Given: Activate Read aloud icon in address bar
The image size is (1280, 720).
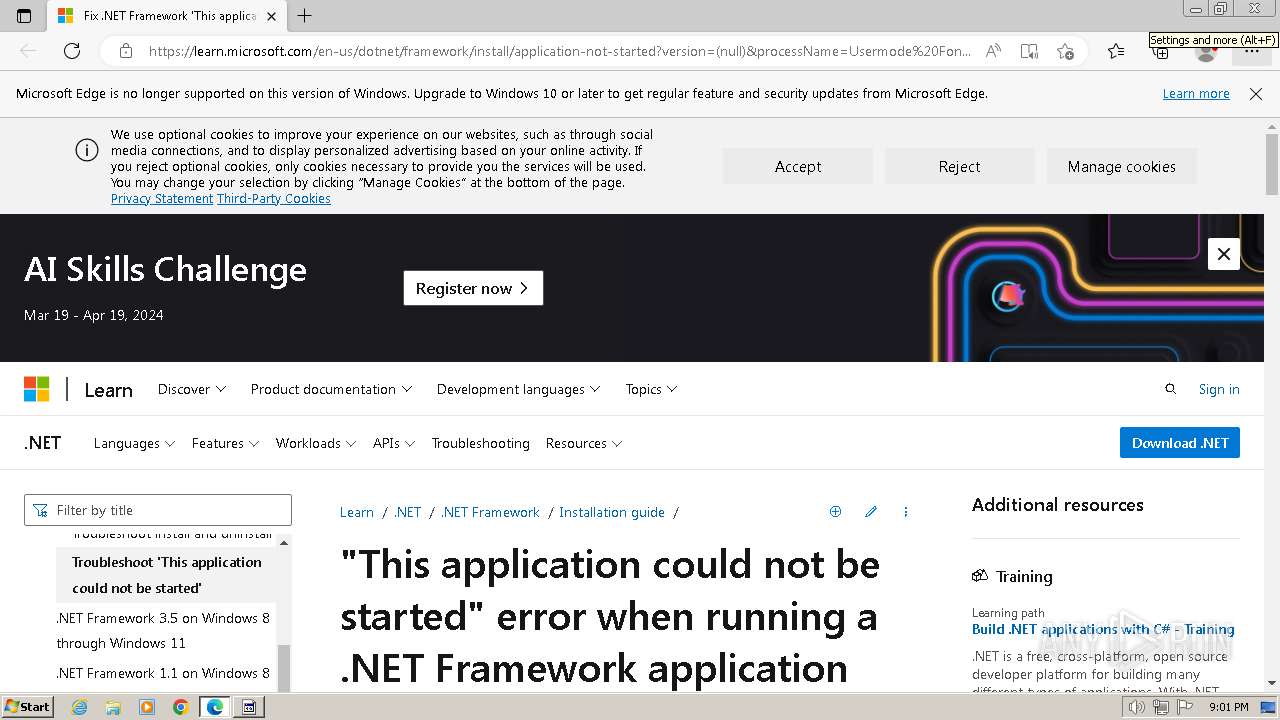Looking at the screenshot, I should coord(993,51).
